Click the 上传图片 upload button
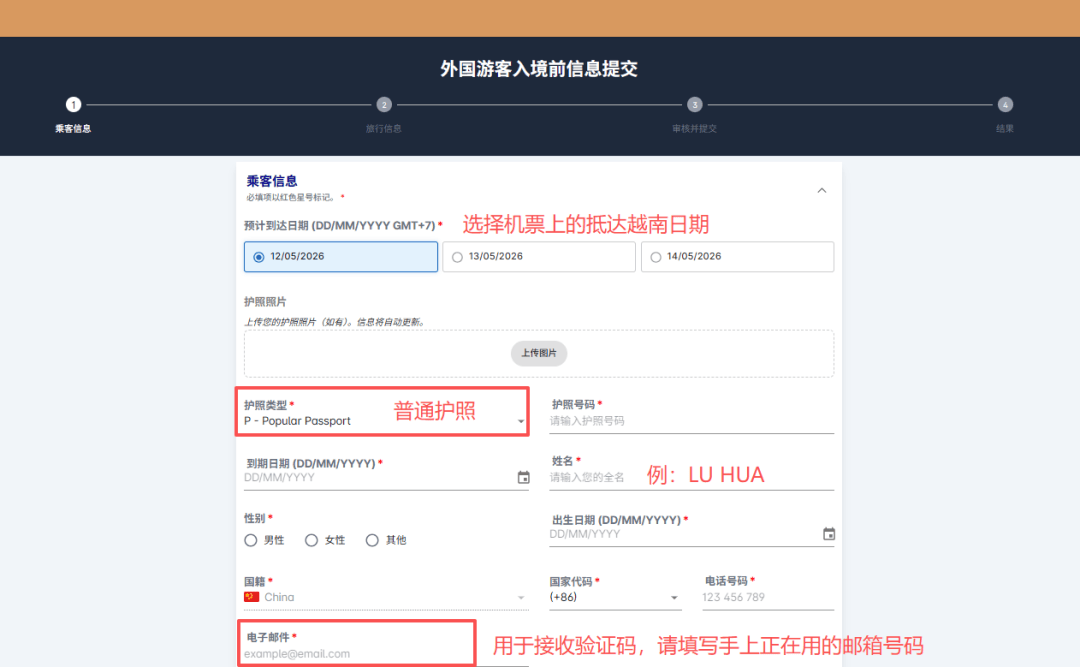Image resolution: width=1080 pixels, height=667 pixels. pyautogui.click(x=539, y=353)
